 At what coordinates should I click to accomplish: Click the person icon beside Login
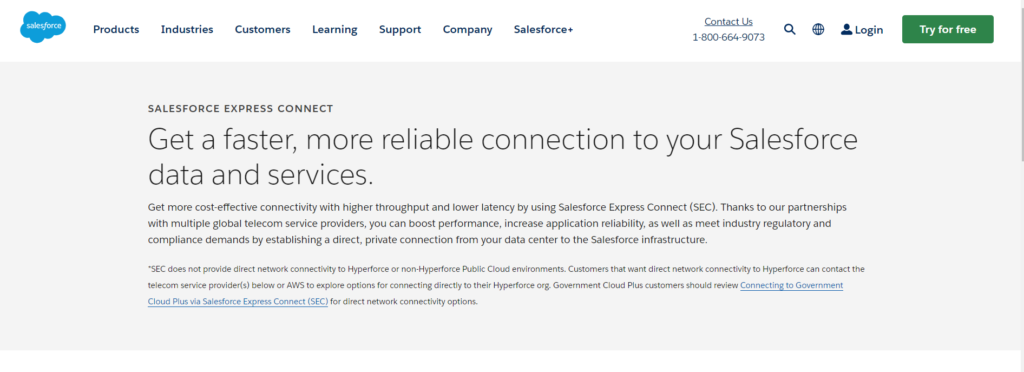coord(846,29)
